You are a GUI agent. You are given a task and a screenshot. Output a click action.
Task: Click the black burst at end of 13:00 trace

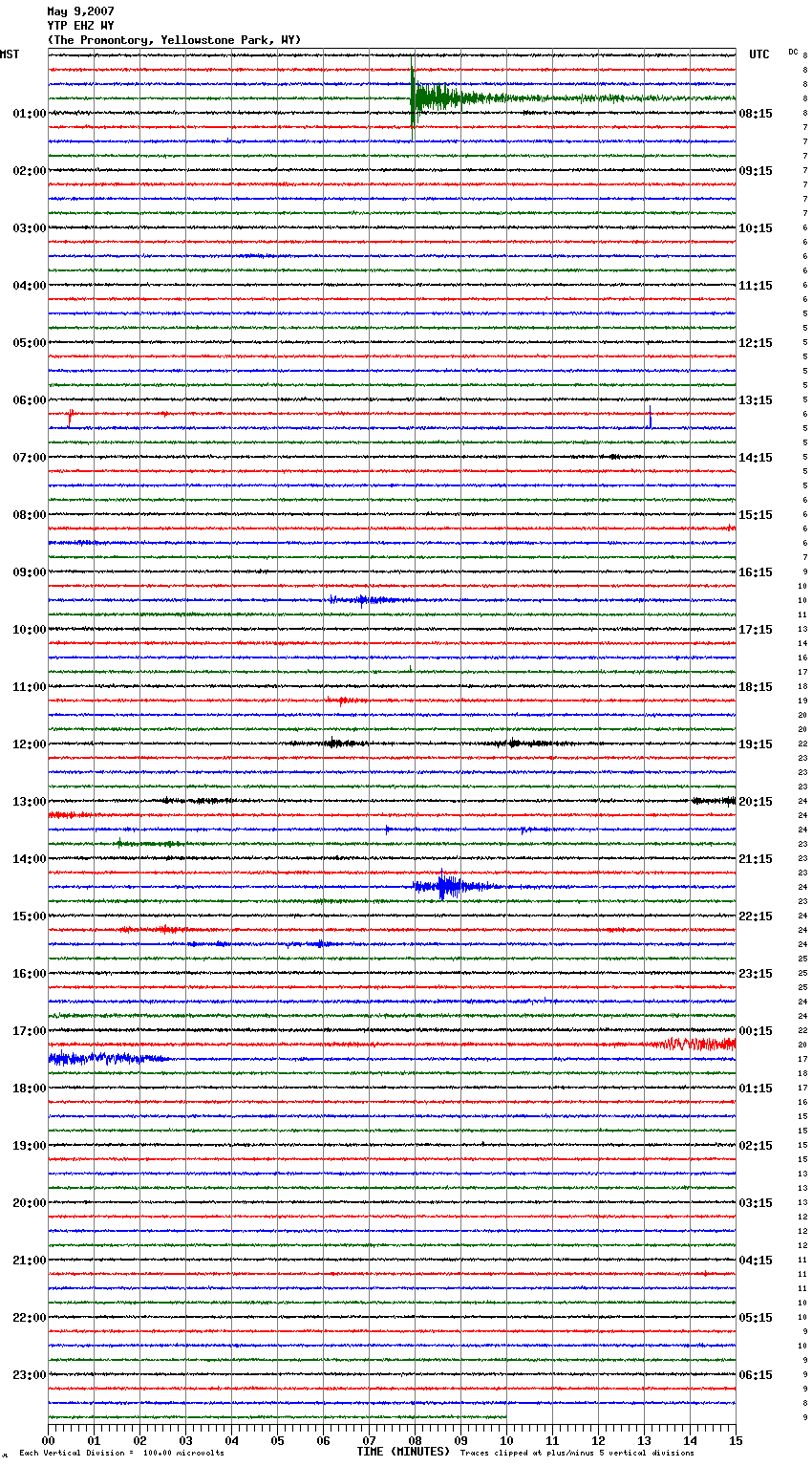point(714,801)
